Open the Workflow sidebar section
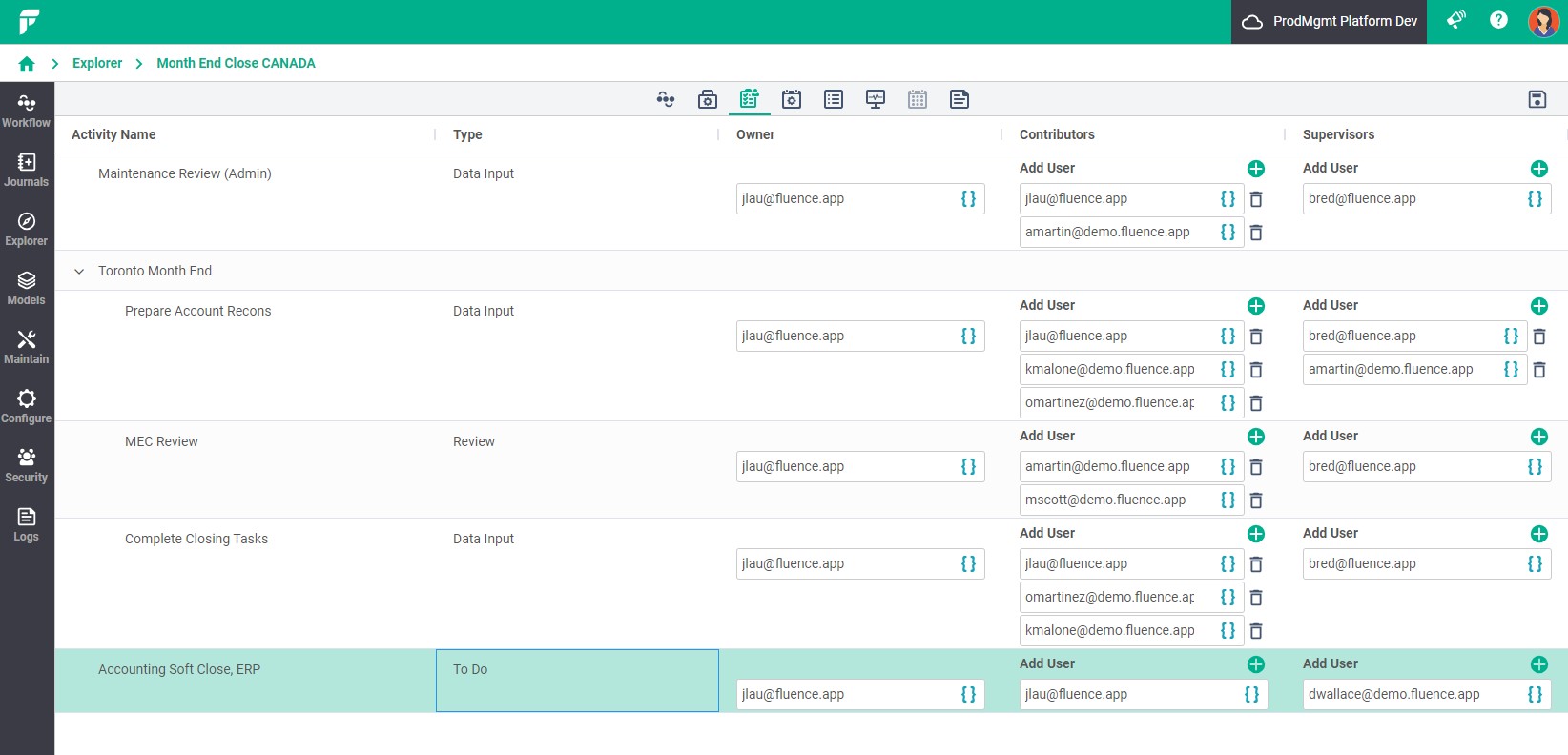Viewport: 1568px width, 755px height. point(27,112)
